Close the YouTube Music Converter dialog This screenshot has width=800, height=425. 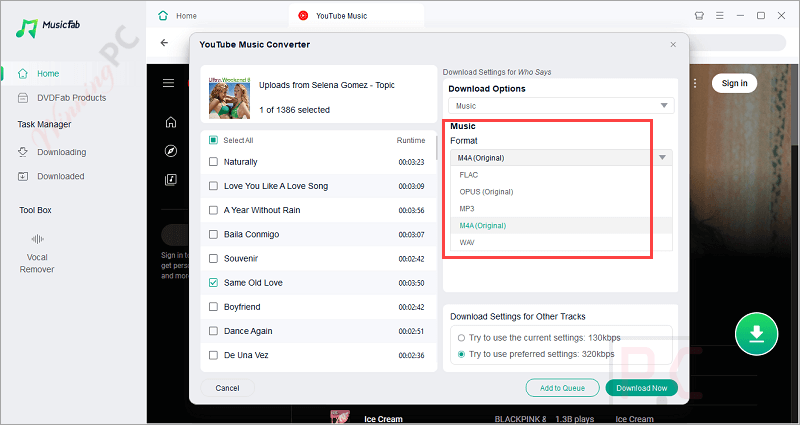[673, 45]
